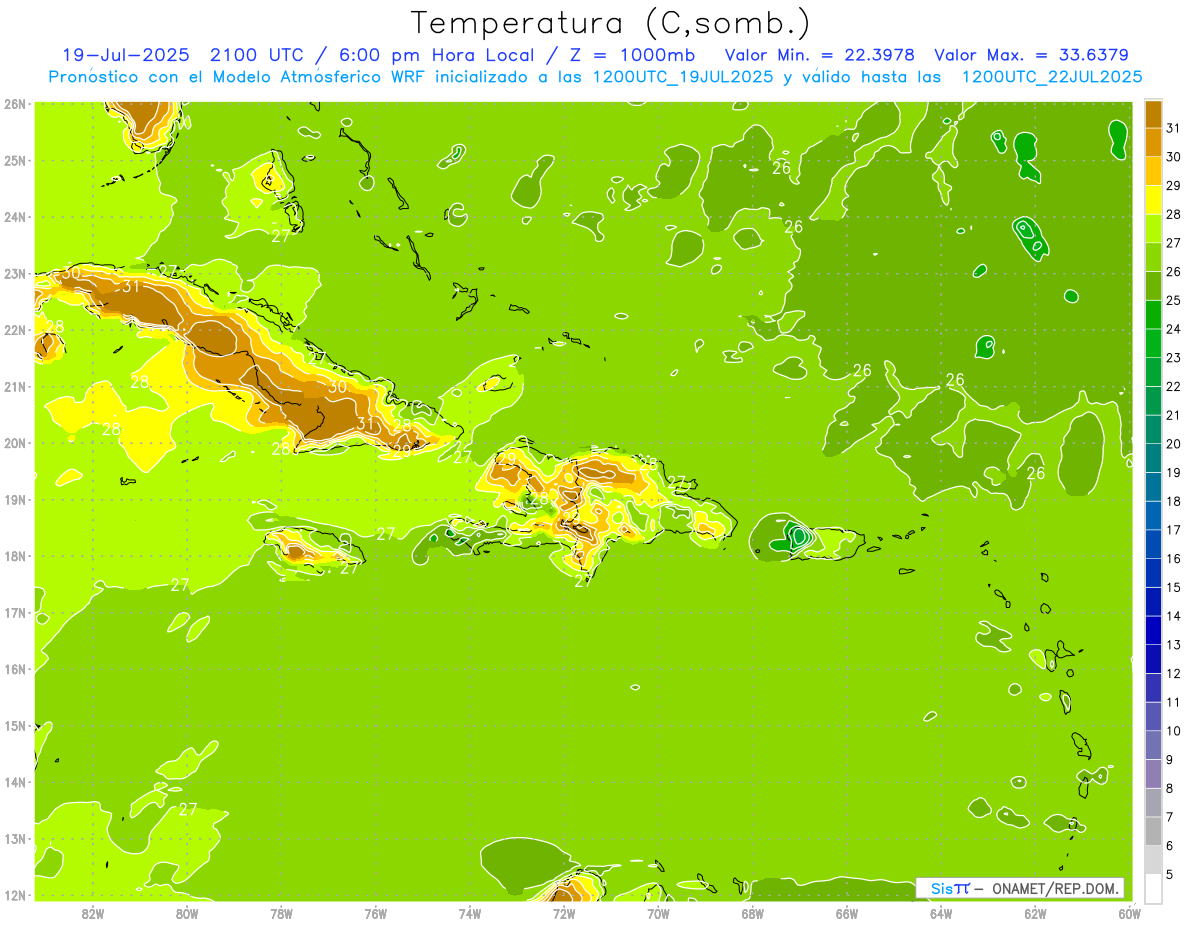The height and width of the screenshot is (927, 1200).
Task: Click the legend value label 29
Action: pos(1174,185)
